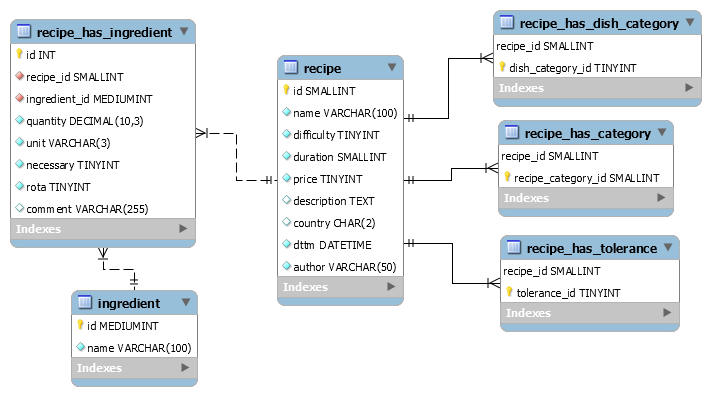This screenshot has height=396, width=711.
Task: Click diamond icon beside ingredient name VARCHAR(100)
Action: (81, 347)
